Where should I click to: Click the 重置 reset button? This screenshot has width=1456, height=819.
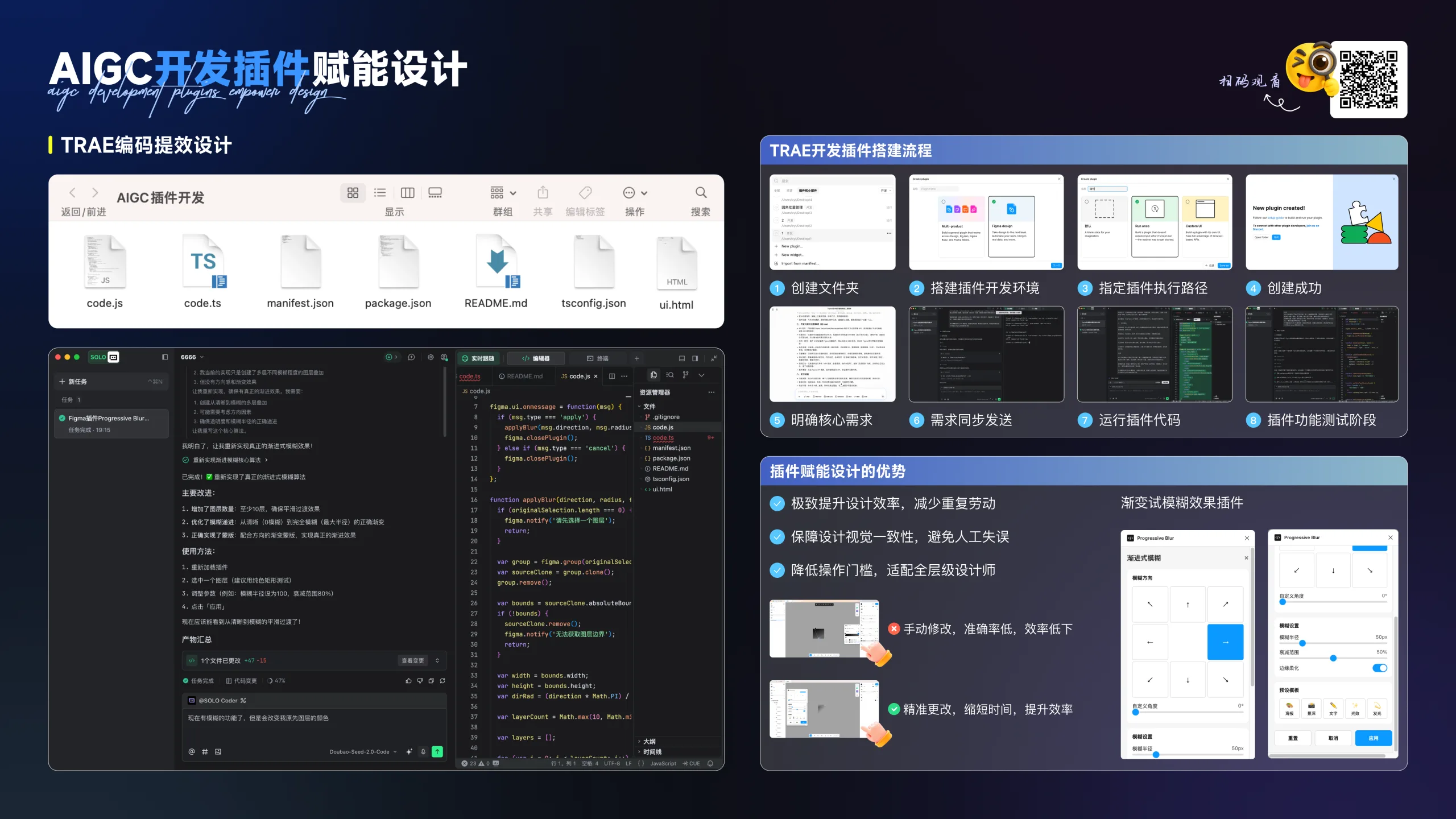[x=1293, y=738]
